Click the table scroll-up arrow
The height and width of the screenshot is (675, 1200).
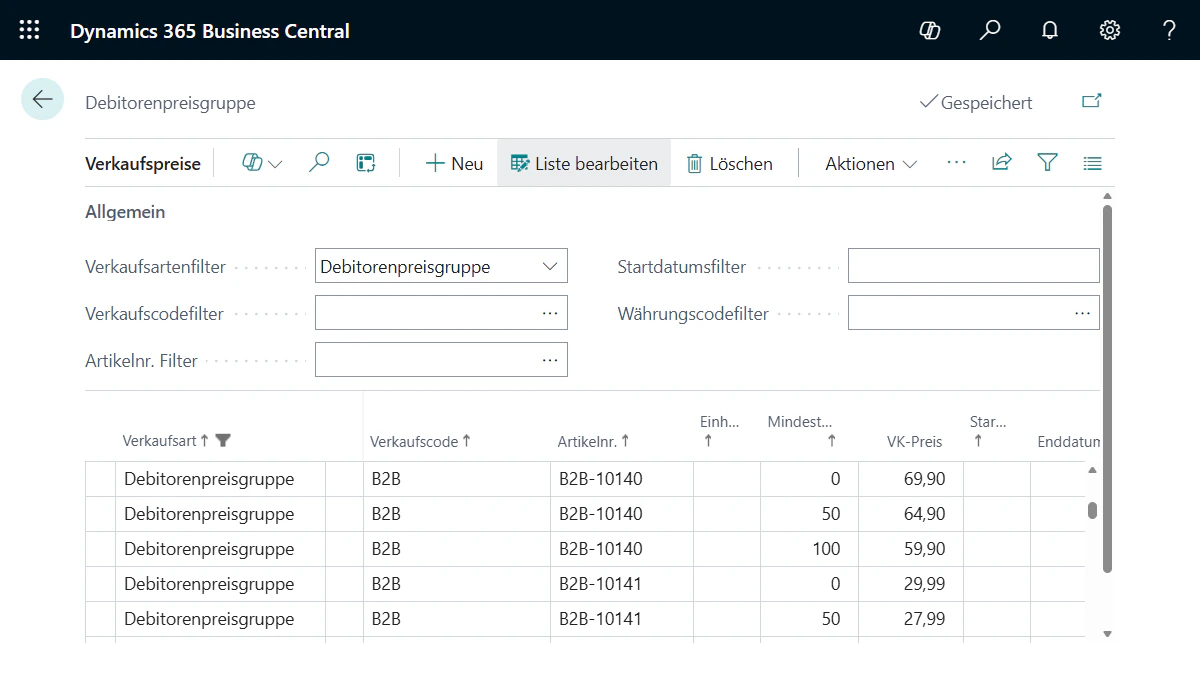pos(1092,470)
